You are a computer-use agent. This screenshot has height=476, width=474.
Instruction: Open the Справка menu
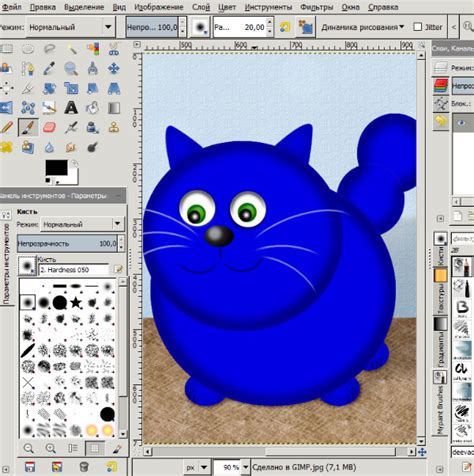(x=383, y=7)
